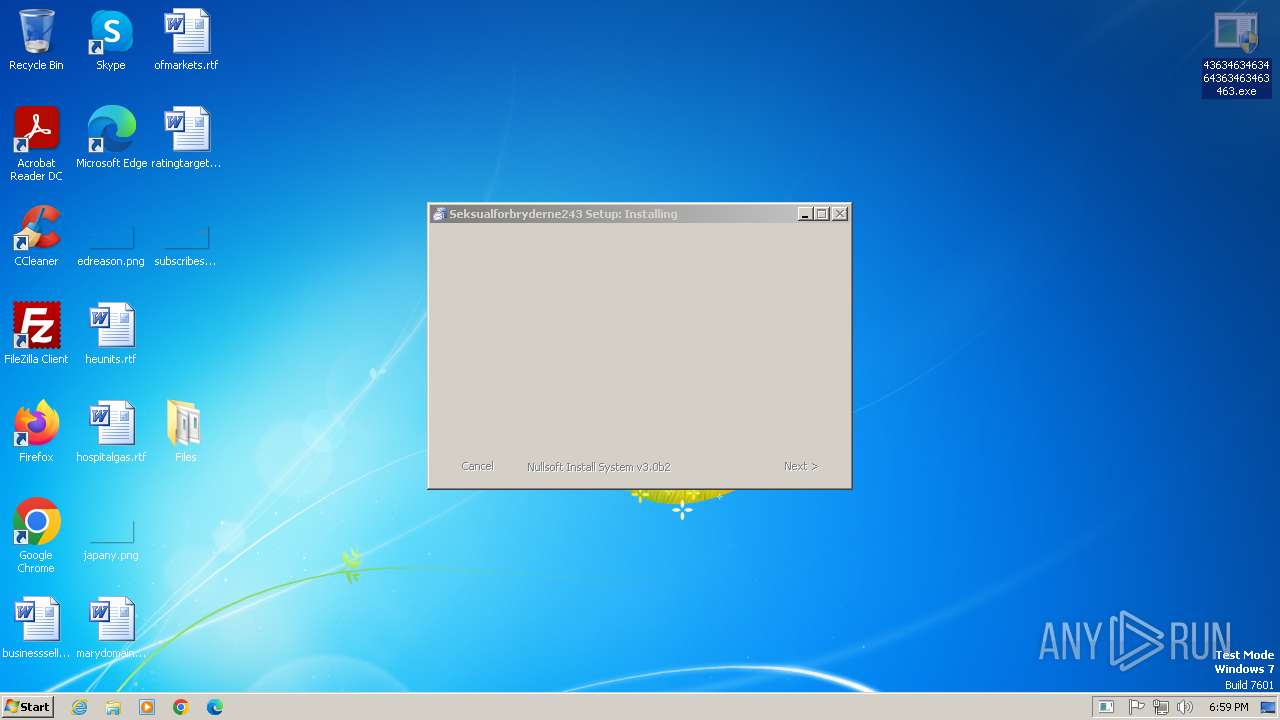Select the marydomain document icon
Screen dimensions: 1280x720
click(111, 628)
